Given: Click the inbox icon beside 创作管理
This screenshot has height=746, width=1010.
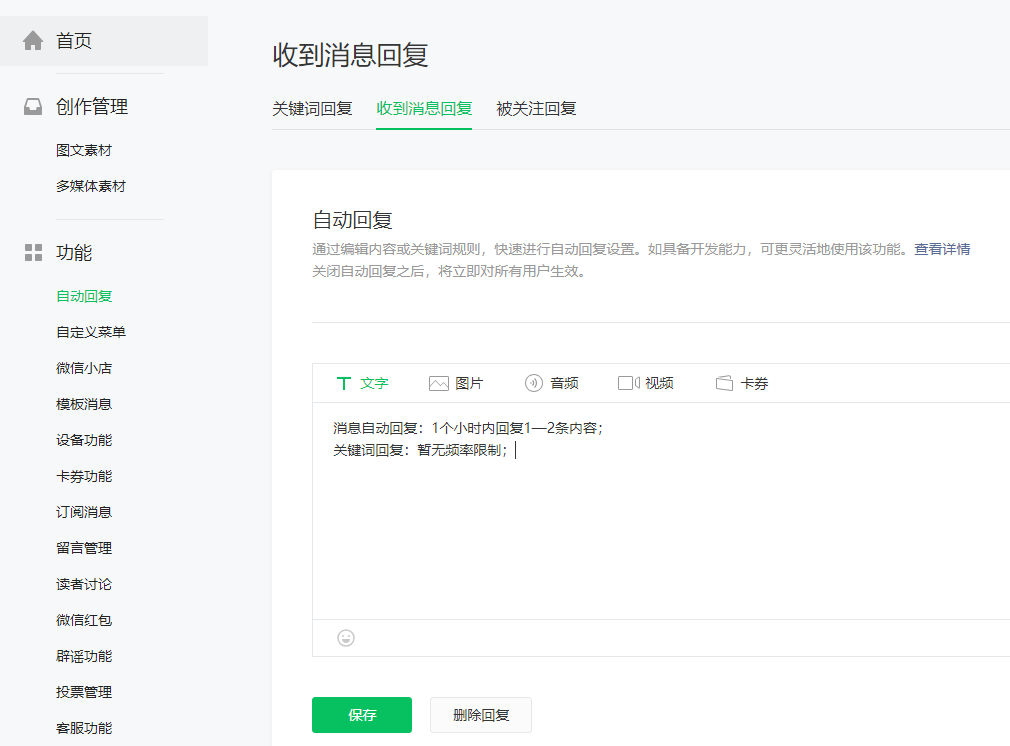Looking at the screenshot, I should pyautogui.click(x=33, y=106).
